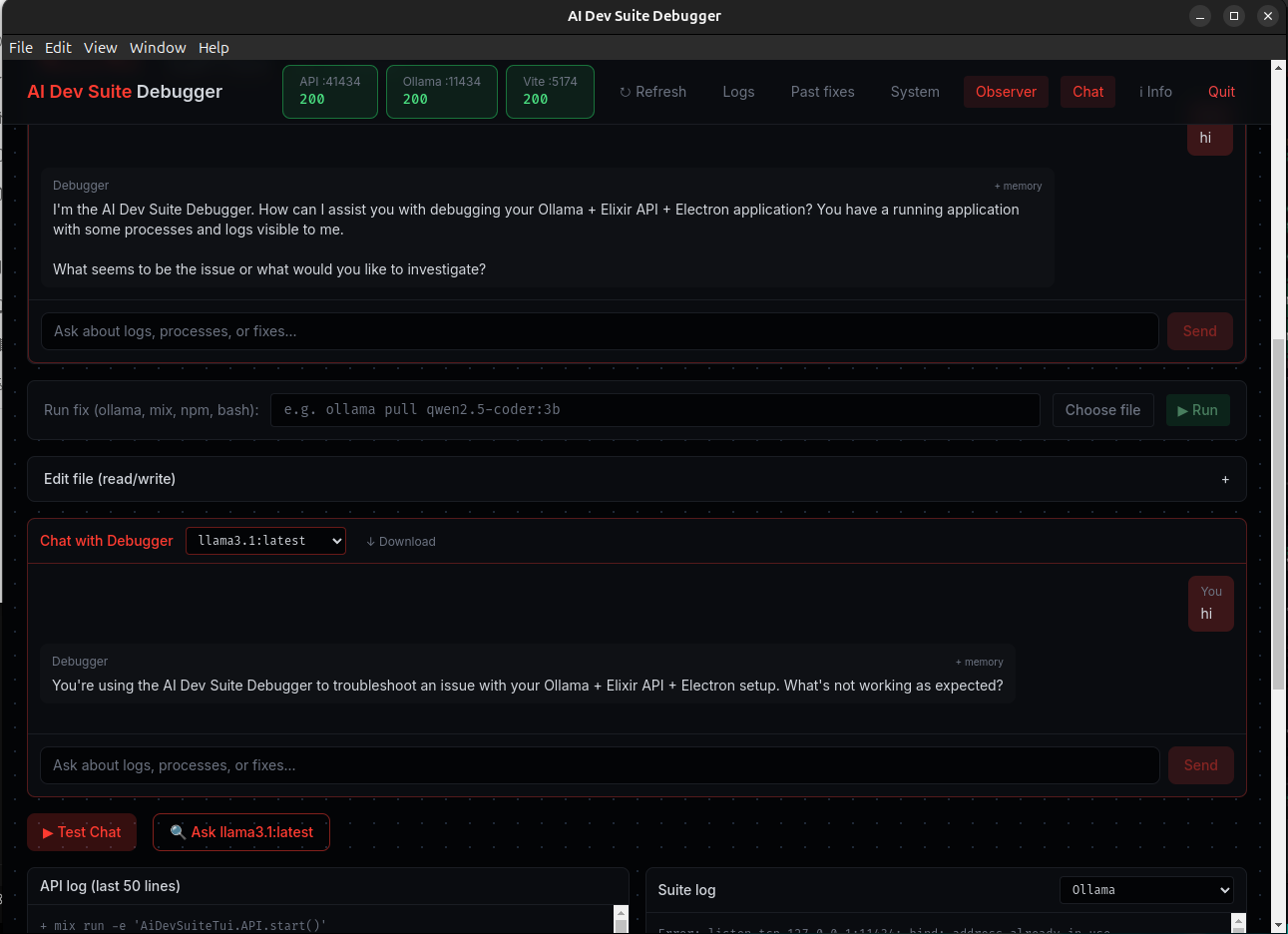Image resolution: width=1288 pixels, height=934 pixels.
Task: Switch the Suite log source dropdown
Action: click(x=1145, y=889)
